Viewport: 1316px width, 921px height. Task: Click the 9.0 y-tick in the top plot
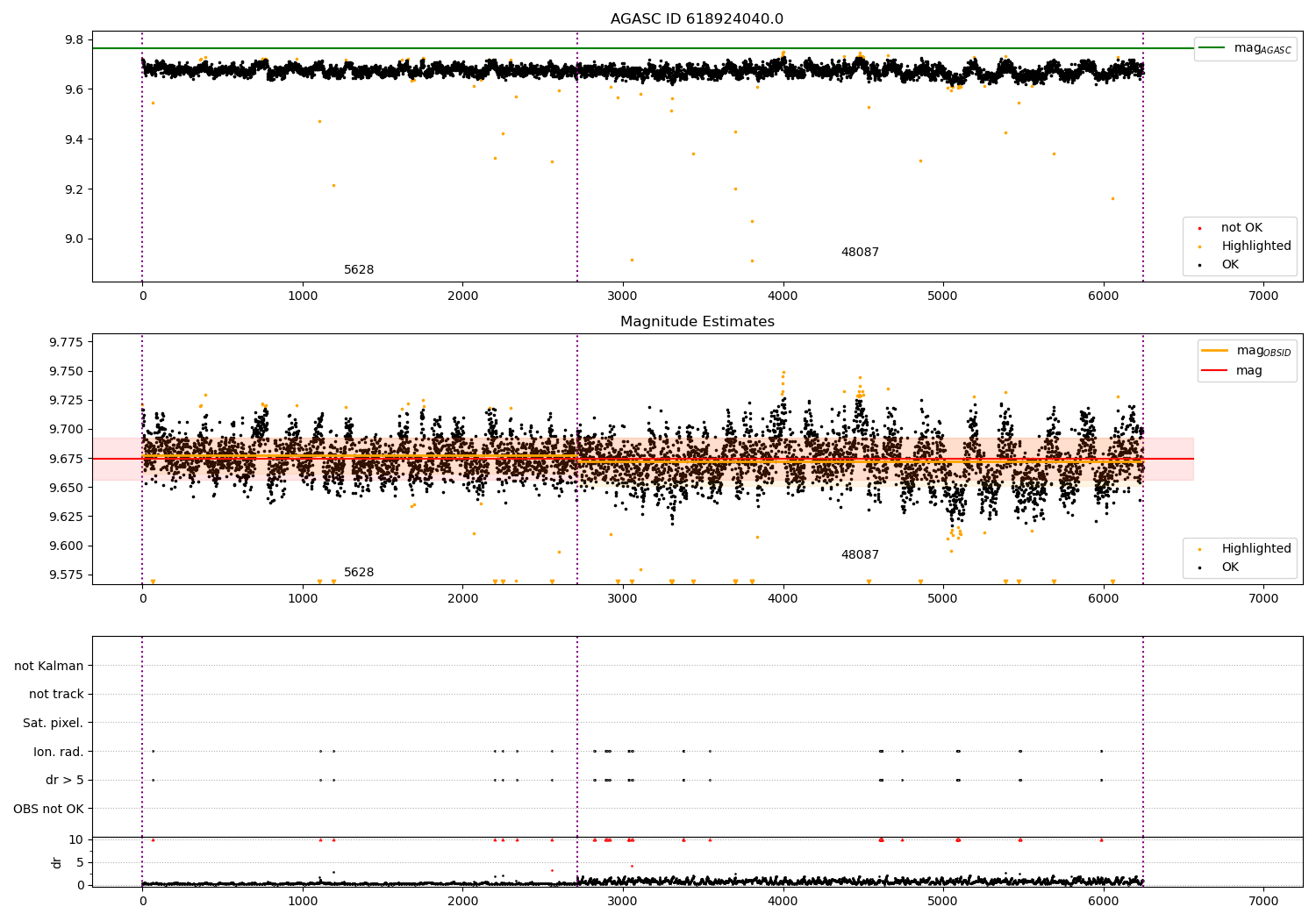(75, 239)
